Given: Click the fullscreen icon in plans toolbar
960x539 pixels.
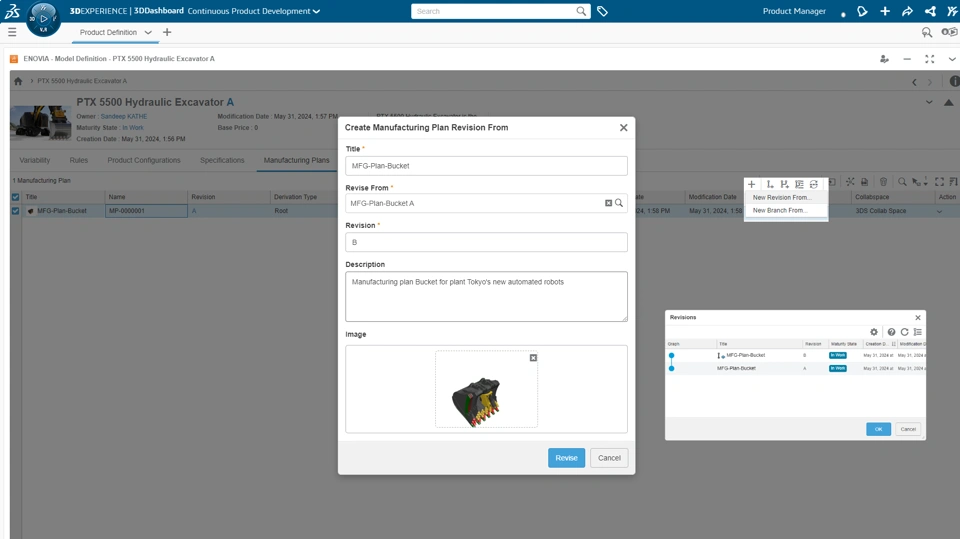Looking at the screenshot, I should click(x=939, y=182).
